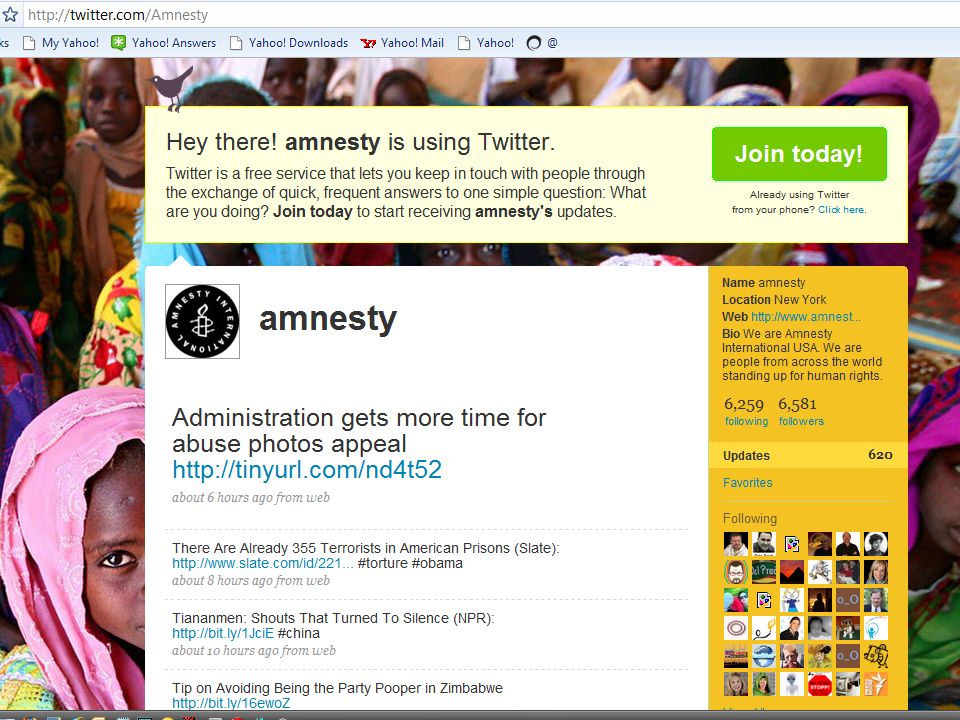Click the Join today! button
The height and width of the screenshot is (720, 960).
tap(799, 154)
